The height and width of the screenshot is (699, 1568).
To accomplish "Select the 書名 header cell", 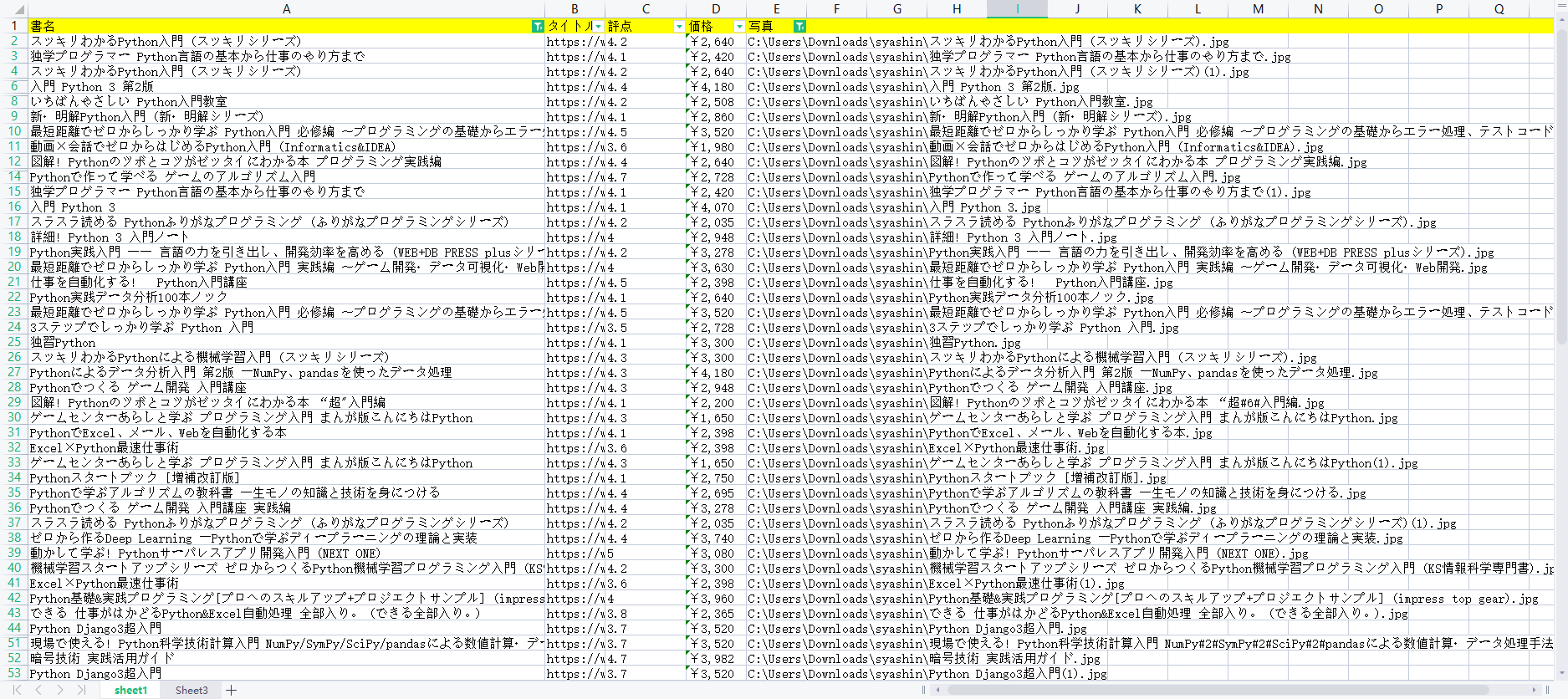I will [x=287, y=26].
